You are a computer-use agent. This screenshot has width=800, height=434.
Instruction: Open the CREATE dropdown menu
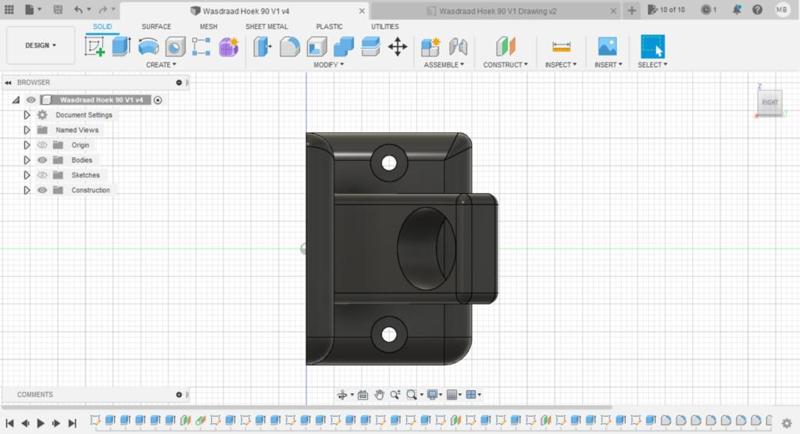point(161,65)
